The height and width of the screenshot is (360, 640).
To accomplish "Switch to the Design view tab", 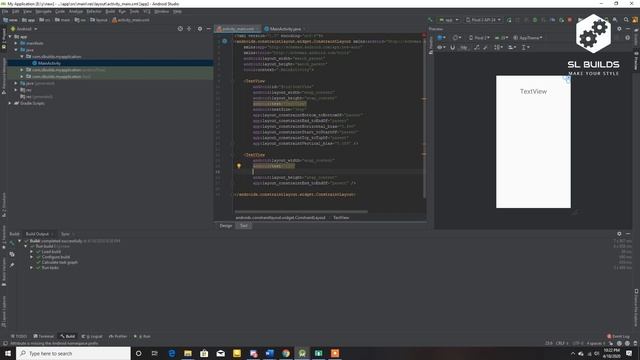I will click(226, 226).
